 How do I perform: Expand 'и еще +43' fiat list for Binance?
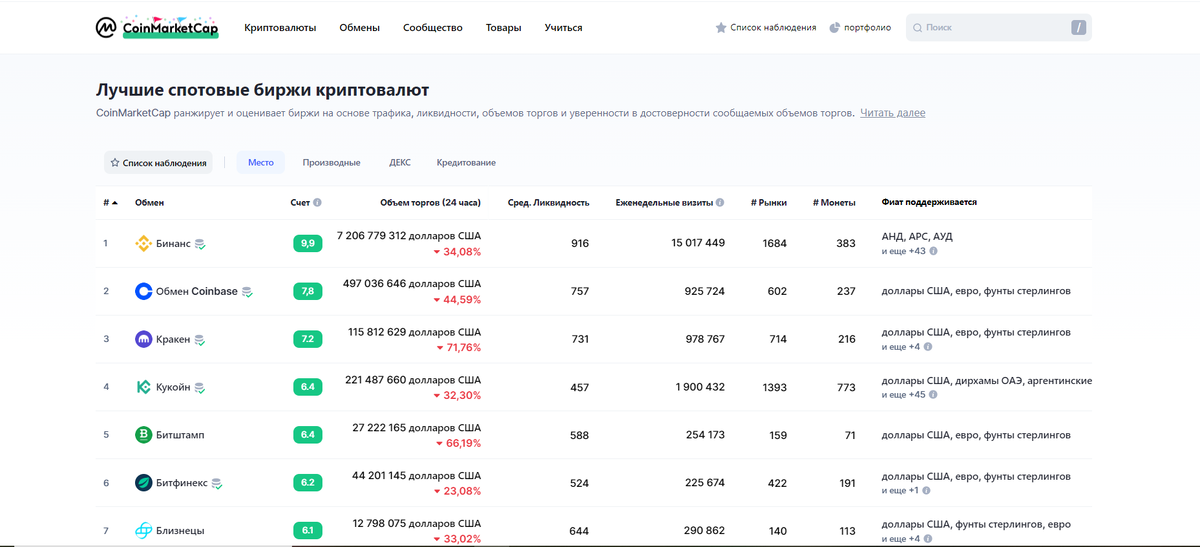(x=903, y=251)
